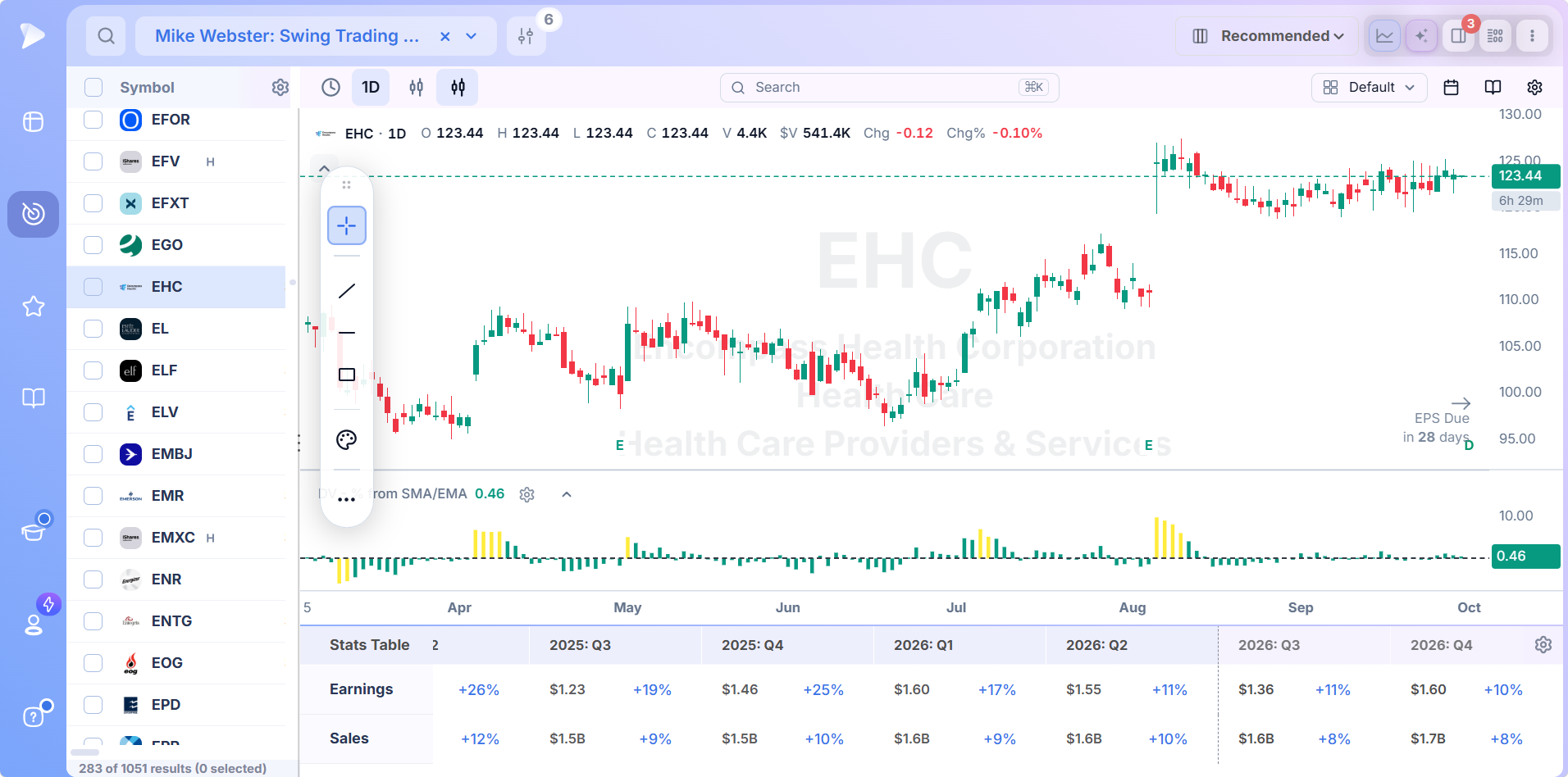Select the grid table layout icon
Image resolution: width=1568 pixels, height=777 pixels.
tap(1495, 36)
